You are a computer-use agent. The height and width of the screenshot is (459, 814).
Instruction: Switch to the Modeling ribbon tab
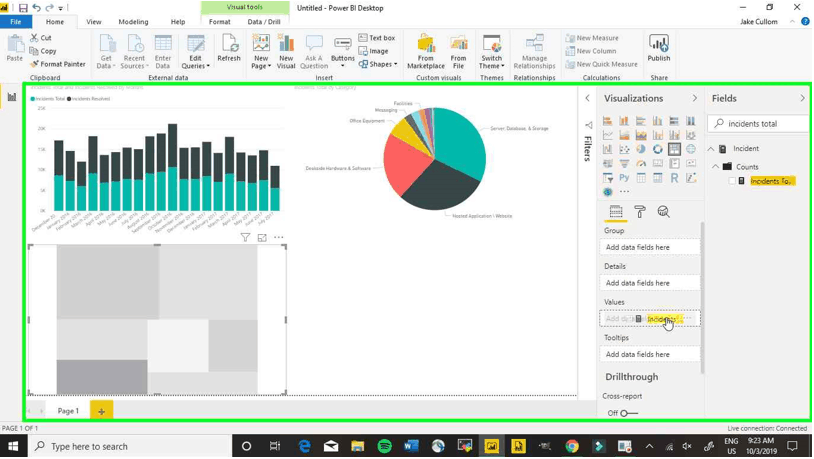pyautogui.click(x=133, y=22)
